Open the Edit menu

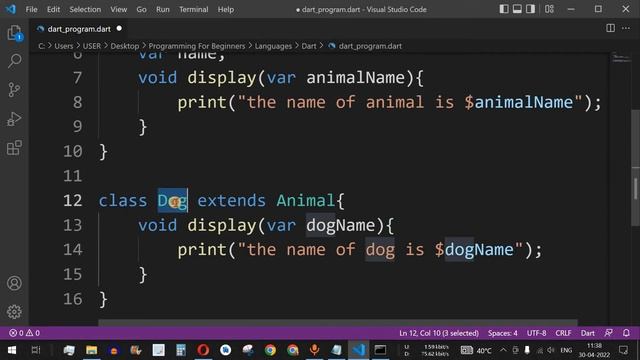pyautogui.click(x=53, y=9)
